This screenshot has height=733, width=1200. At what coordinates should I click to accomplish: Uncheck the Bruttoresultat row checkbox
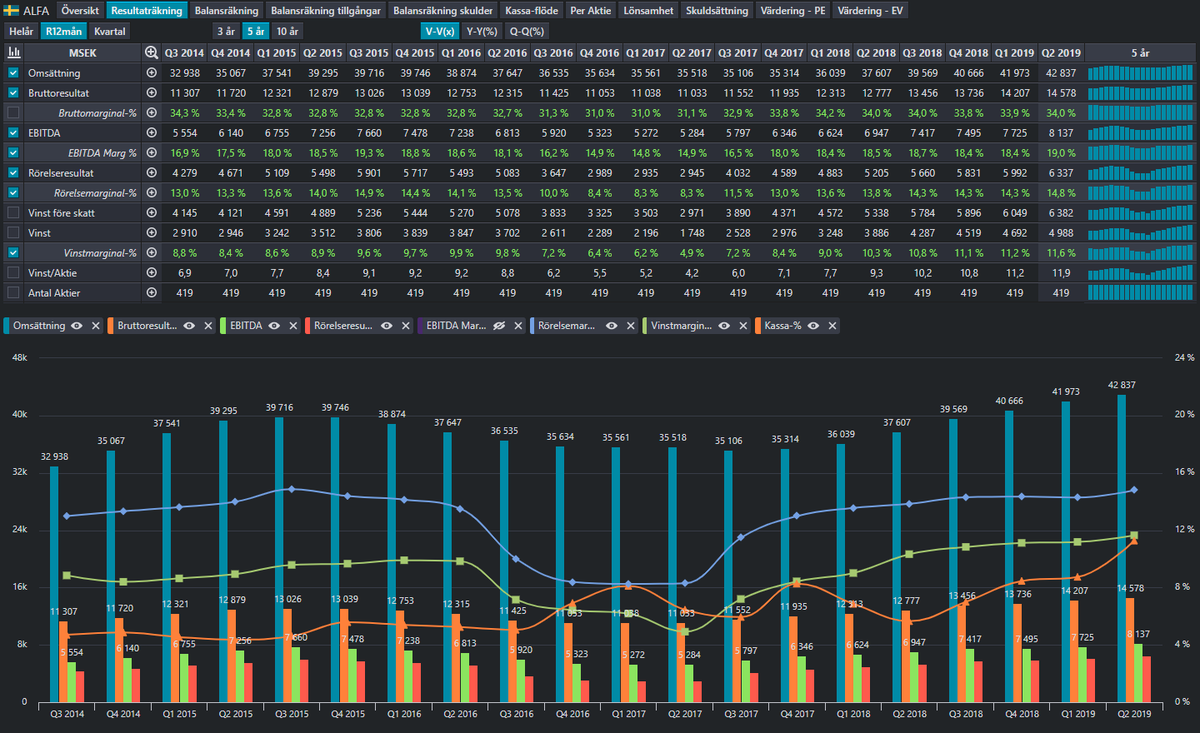click(x=13, y=93)
